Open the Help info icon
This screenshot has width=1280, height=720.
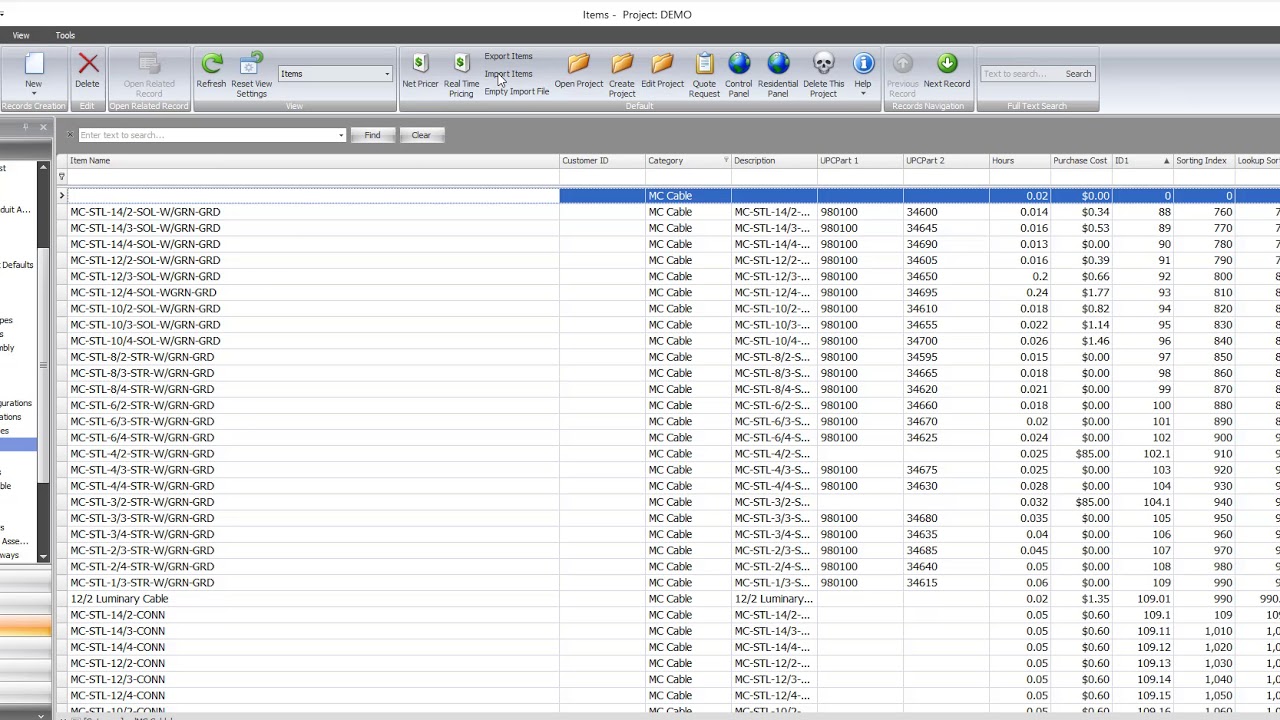(x=863, y=64)
